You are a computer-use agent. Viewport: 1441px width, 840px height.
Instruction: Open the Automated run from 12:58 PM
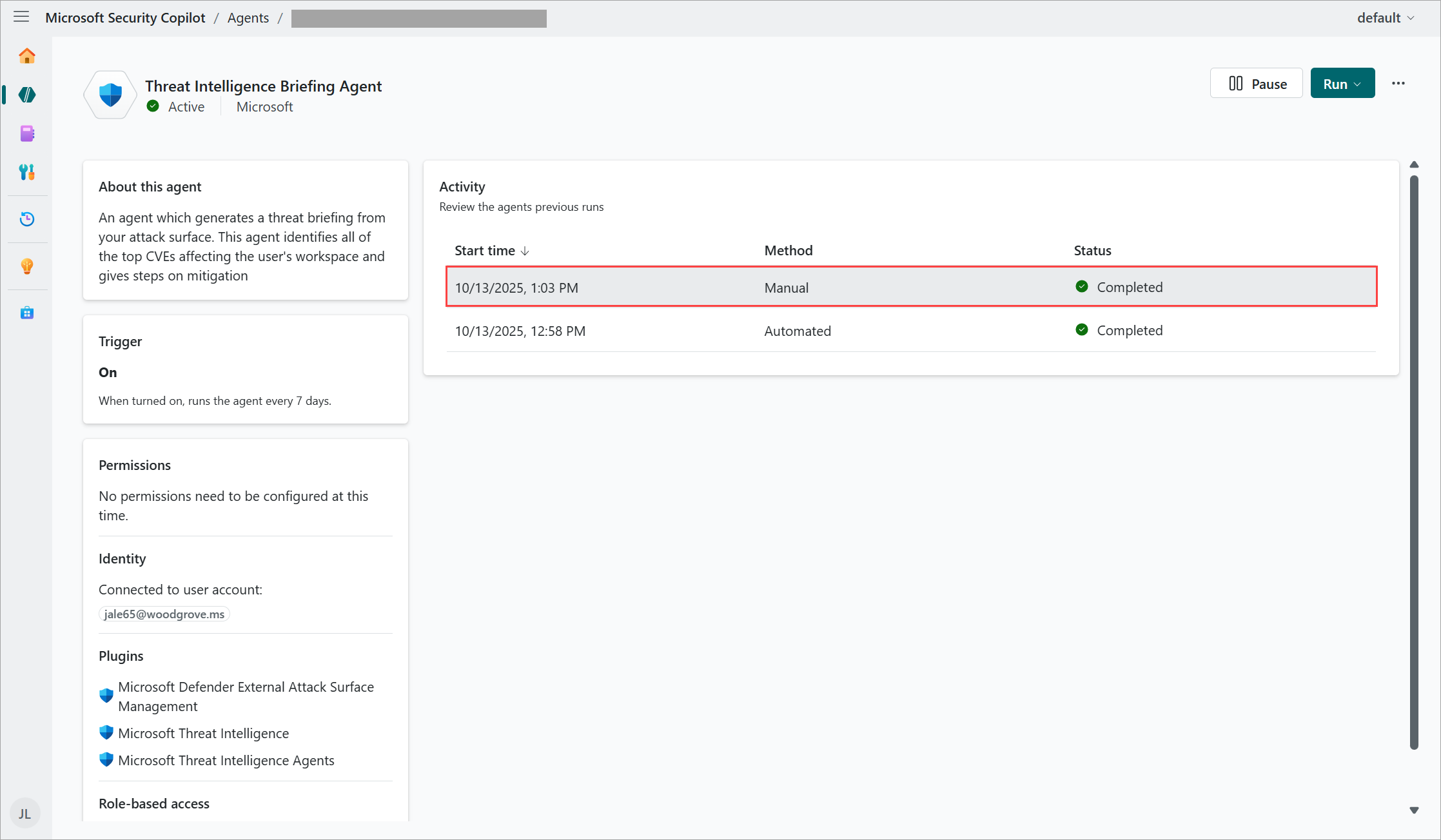(910, 331)
